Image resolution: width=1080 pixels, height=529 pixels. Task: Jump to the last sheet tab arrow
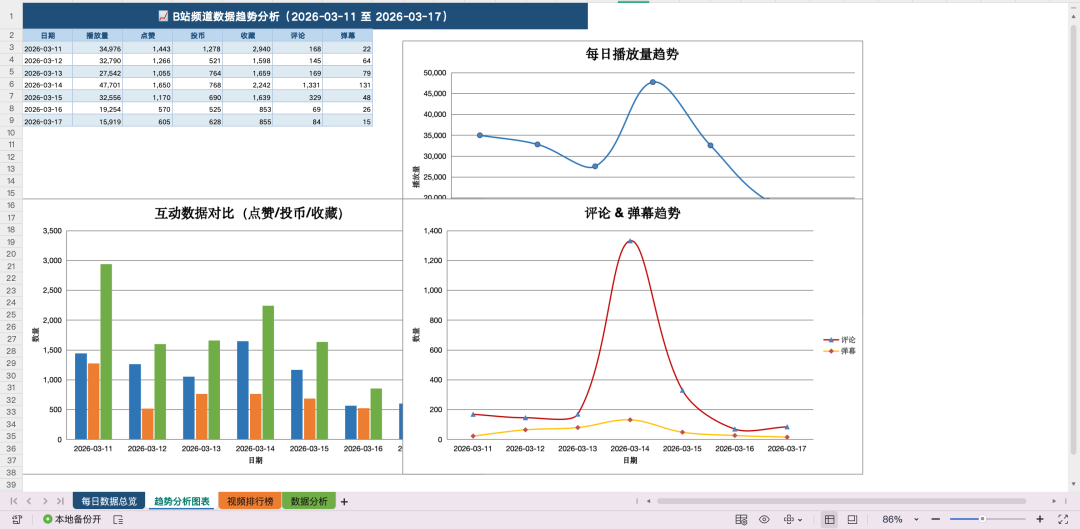click(61, 501)
